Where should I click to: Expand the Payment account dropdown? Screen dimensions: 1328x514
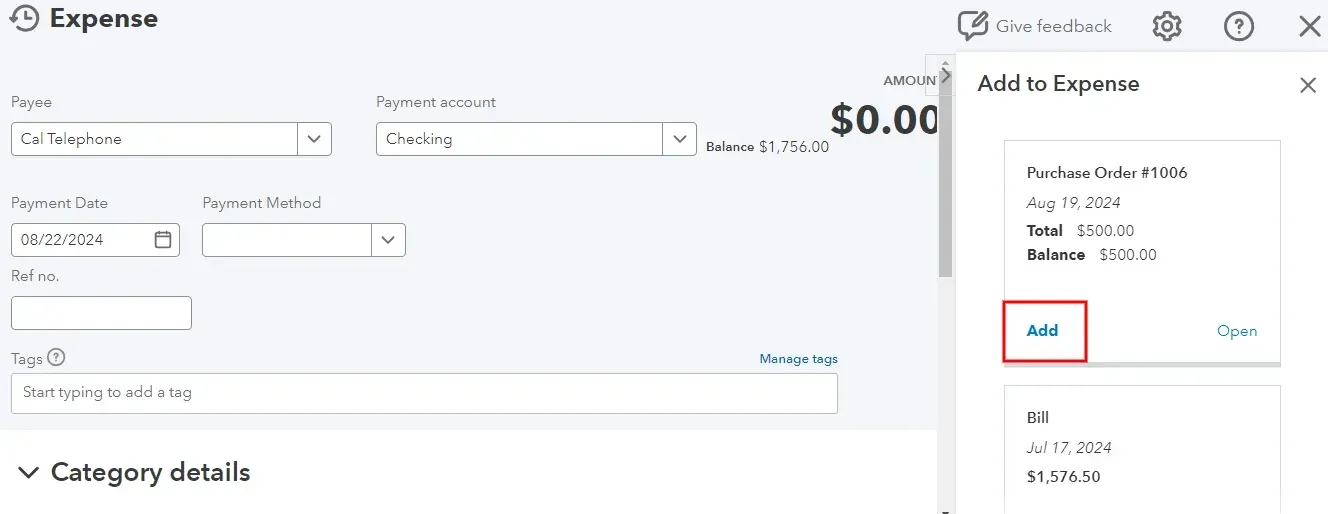tap(680, 139)
